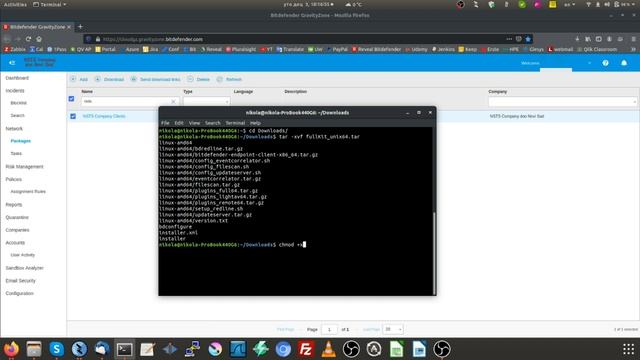Toggle the select-all packages checkbox
This screenshot has width=640, height=360.
click(71, 99)
